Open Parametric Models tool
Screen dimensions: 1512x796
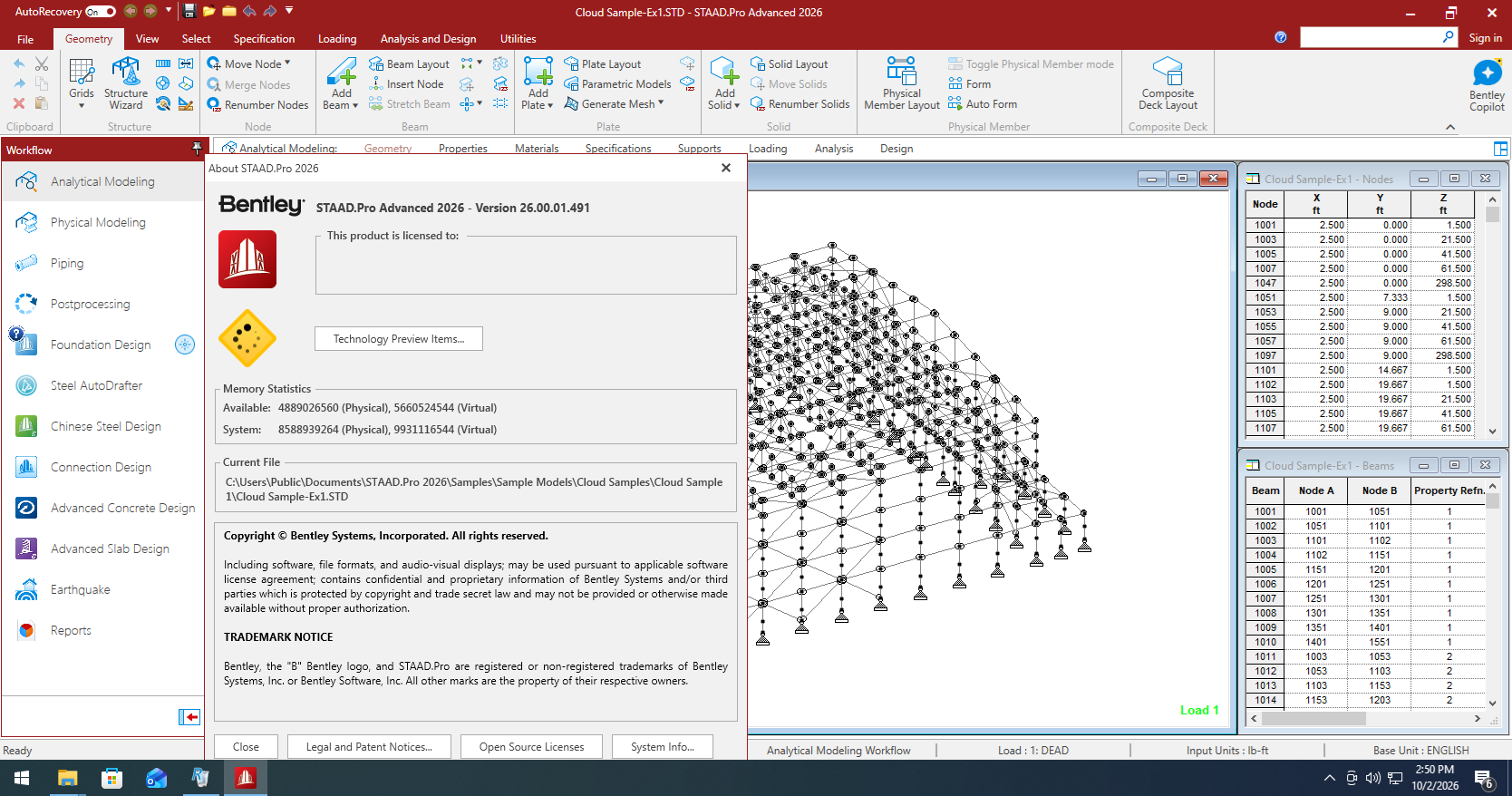click(617, 84)
